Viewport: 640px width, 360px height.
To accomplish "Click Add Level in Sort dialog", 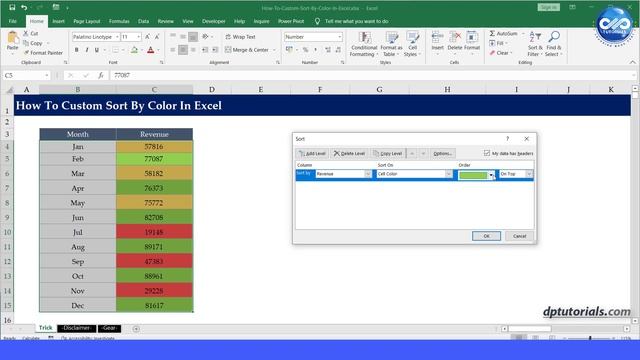I will click(x=312, y=153).
